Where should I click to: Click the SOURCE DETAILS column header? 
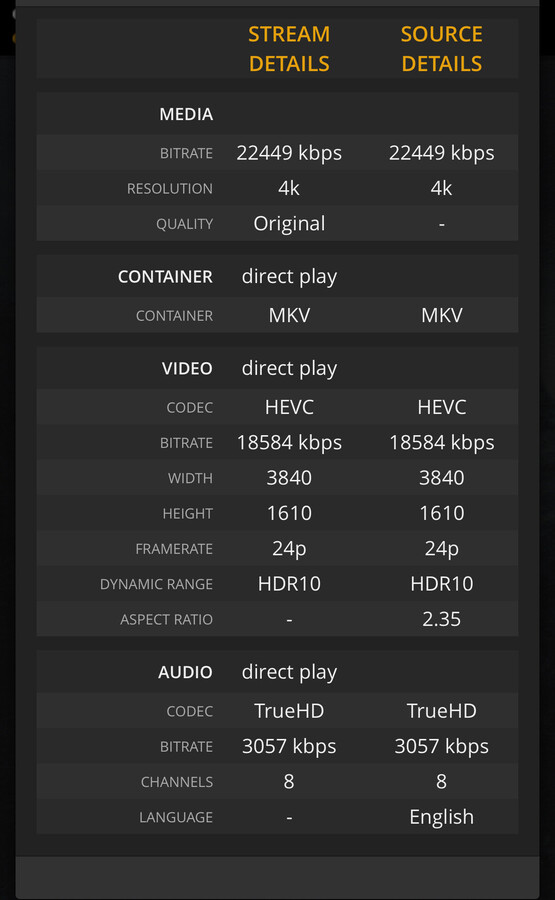[441, 49]
